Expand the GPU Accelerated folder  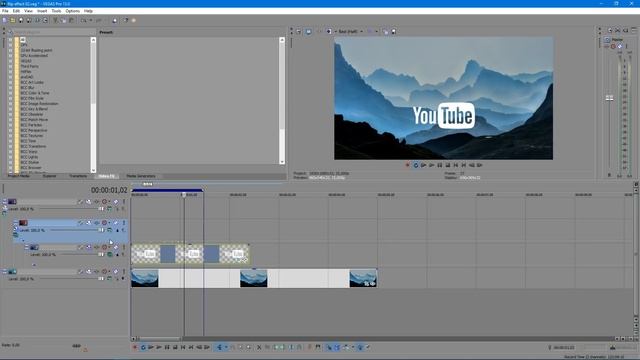coord(11,56)
